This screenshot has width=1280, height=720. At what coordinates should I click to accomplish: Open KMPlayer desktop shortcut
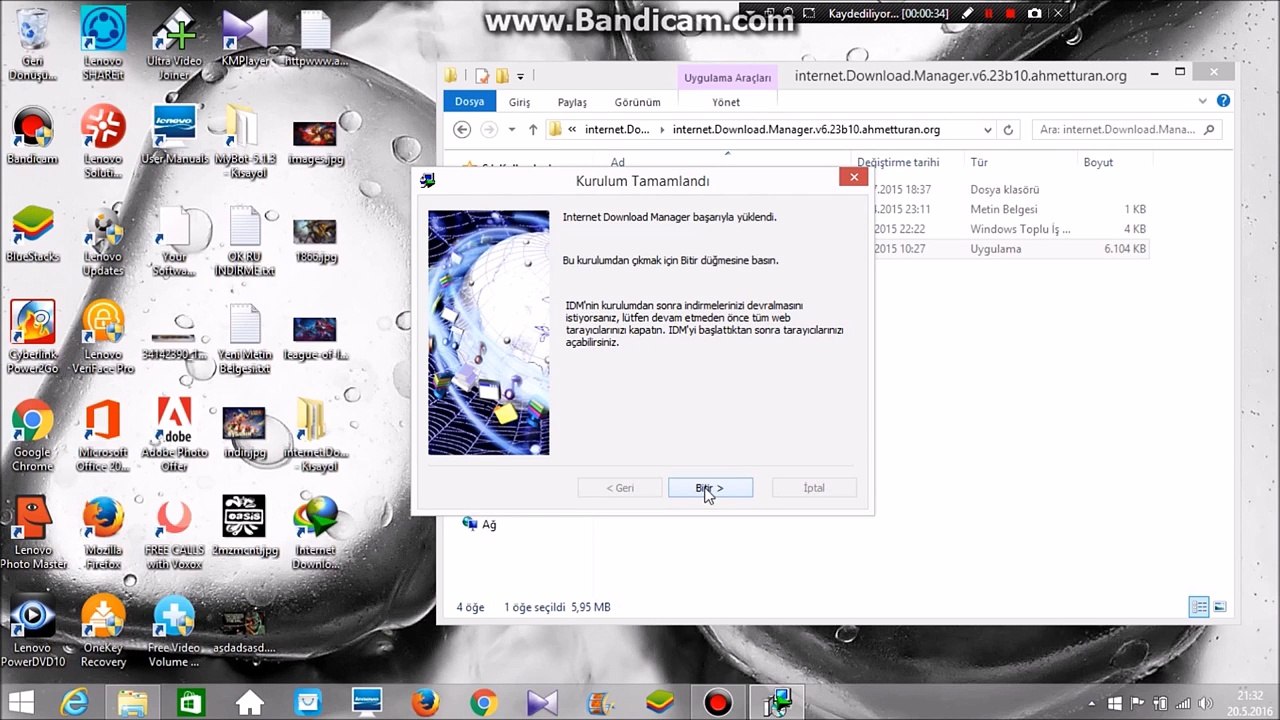pos(245,38)
